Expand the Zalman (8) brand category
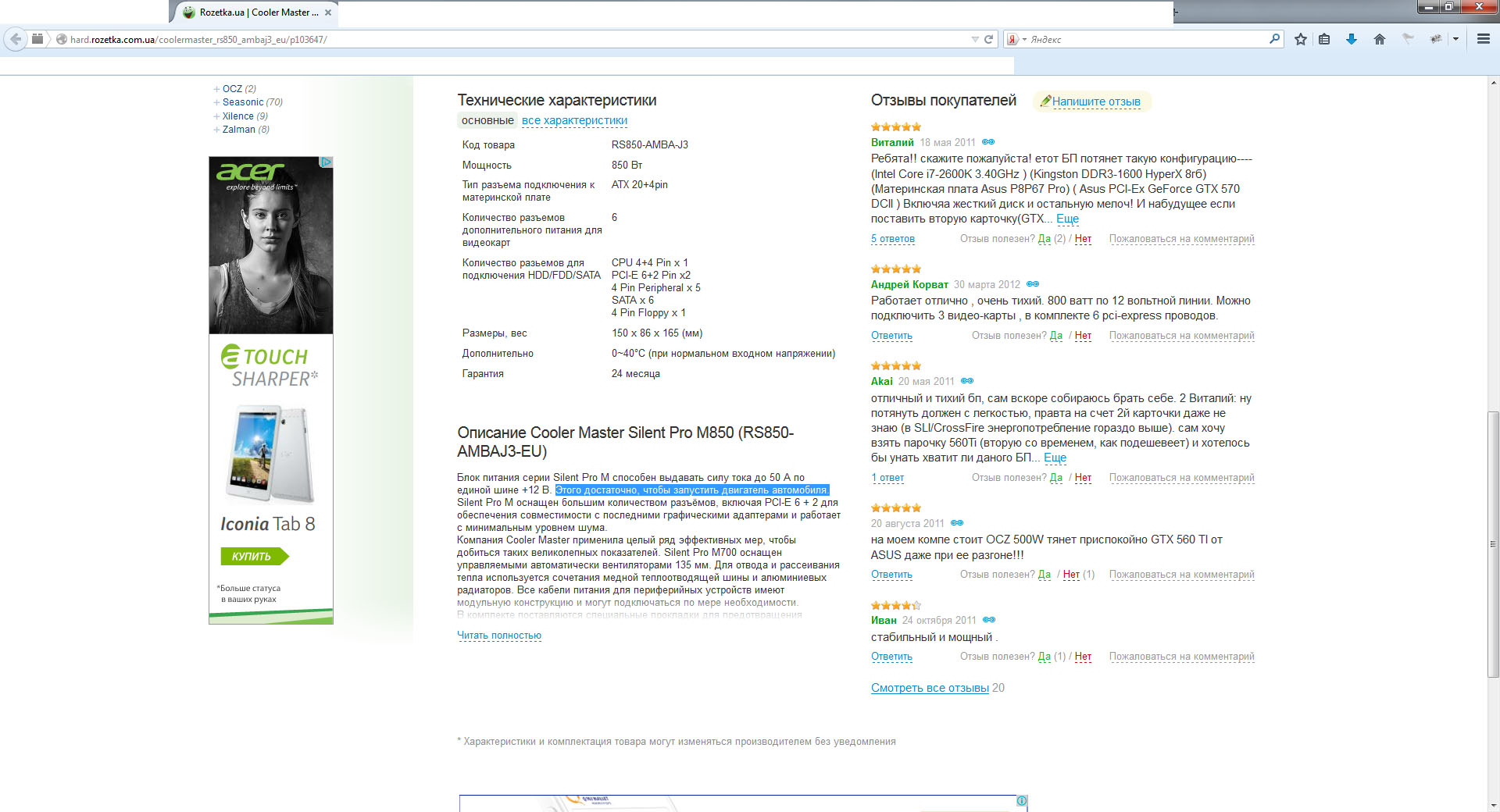 click(x=241, y=130)
